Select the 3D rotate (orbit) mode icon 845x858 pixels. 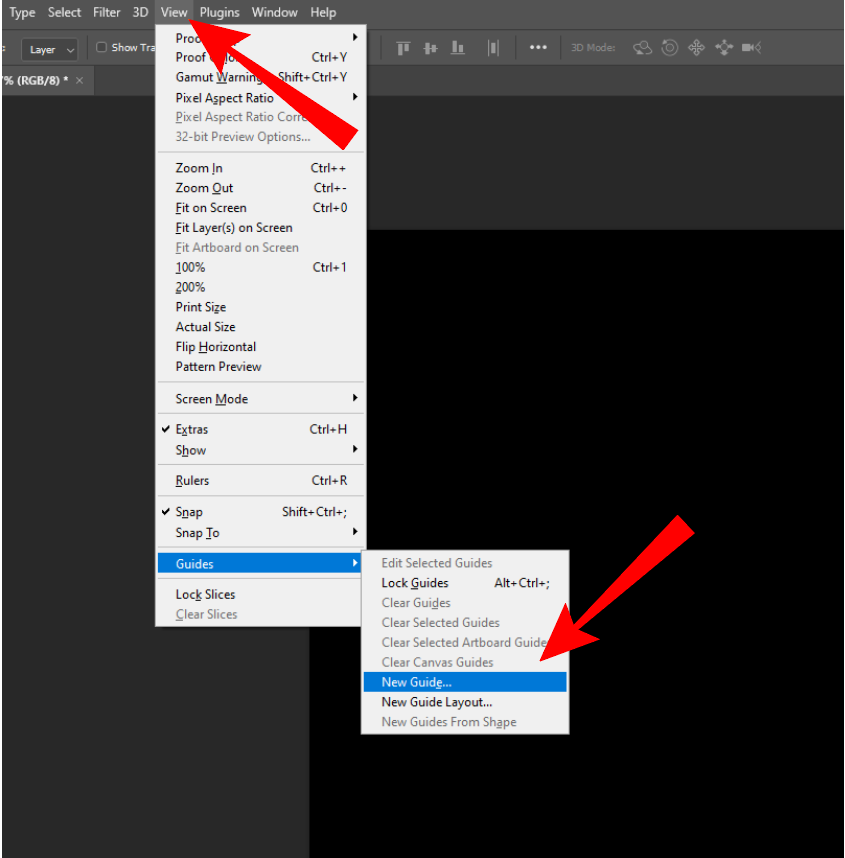[x=643, y=48]
